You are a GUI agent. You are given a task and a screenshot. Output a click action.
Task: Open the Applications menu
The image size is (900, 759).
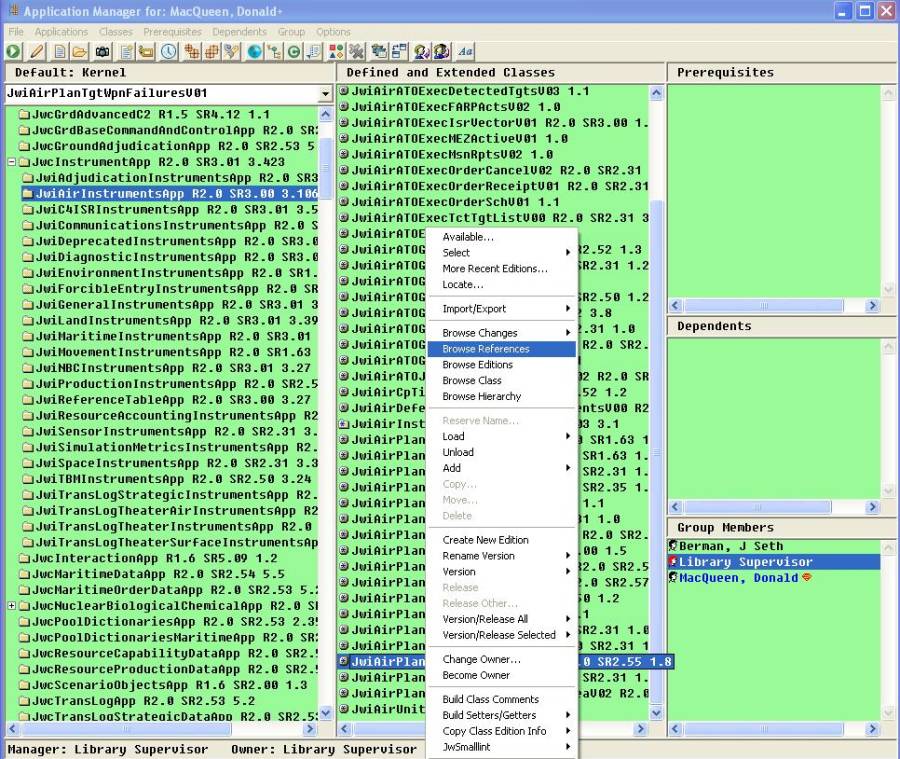point(61,31)
